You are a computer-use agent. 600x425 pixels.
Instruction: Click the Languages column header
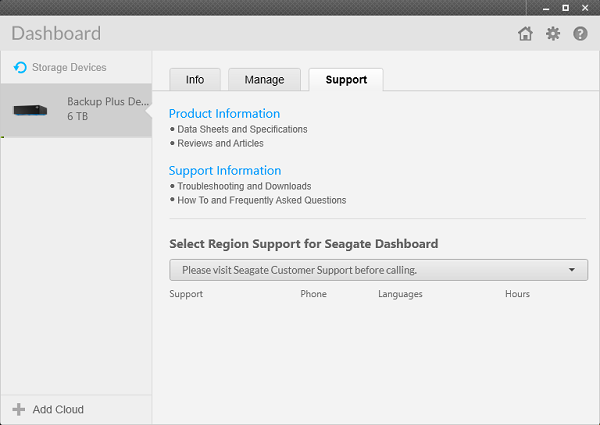[400, 294]
